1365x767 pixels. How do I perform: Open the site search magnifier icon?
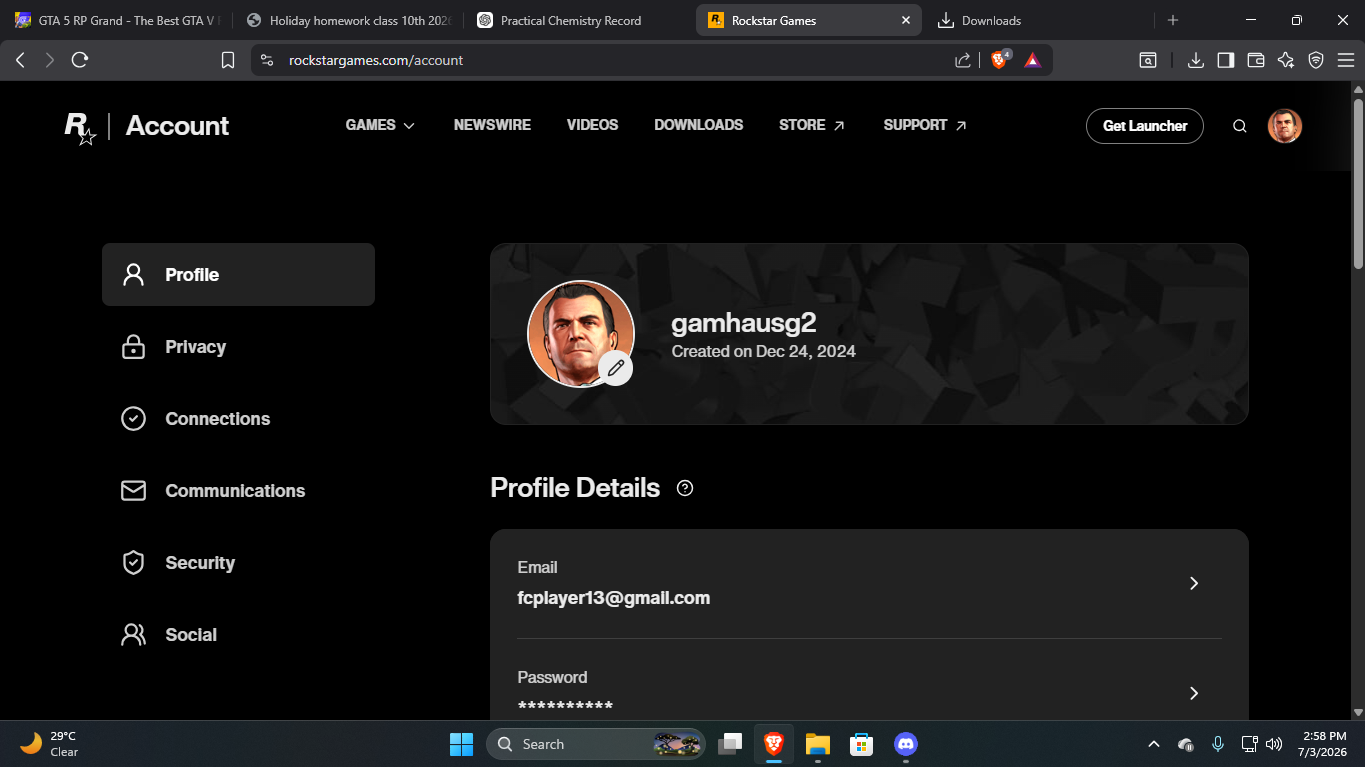[x=1240, y=126]
